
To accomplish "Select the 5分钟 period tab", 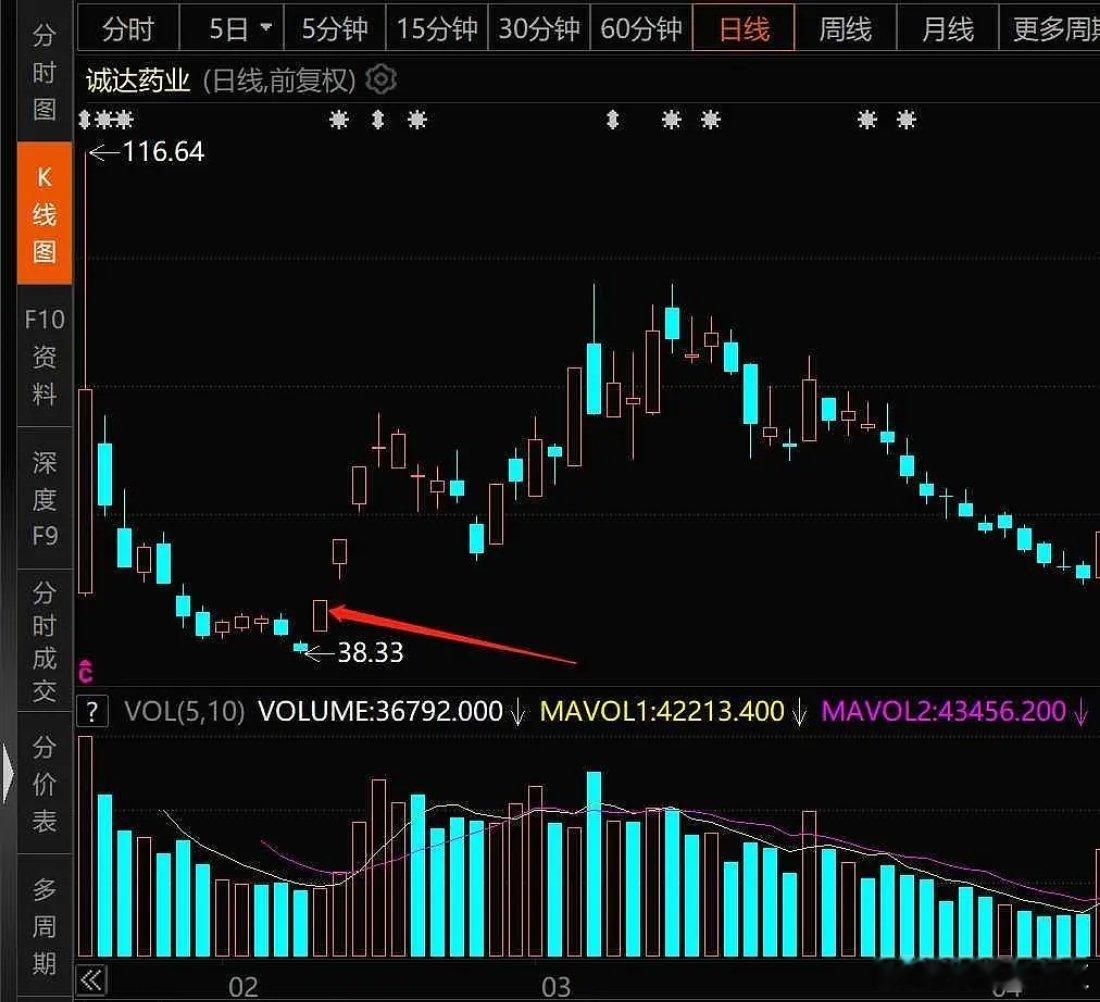I will click(335, 28).
